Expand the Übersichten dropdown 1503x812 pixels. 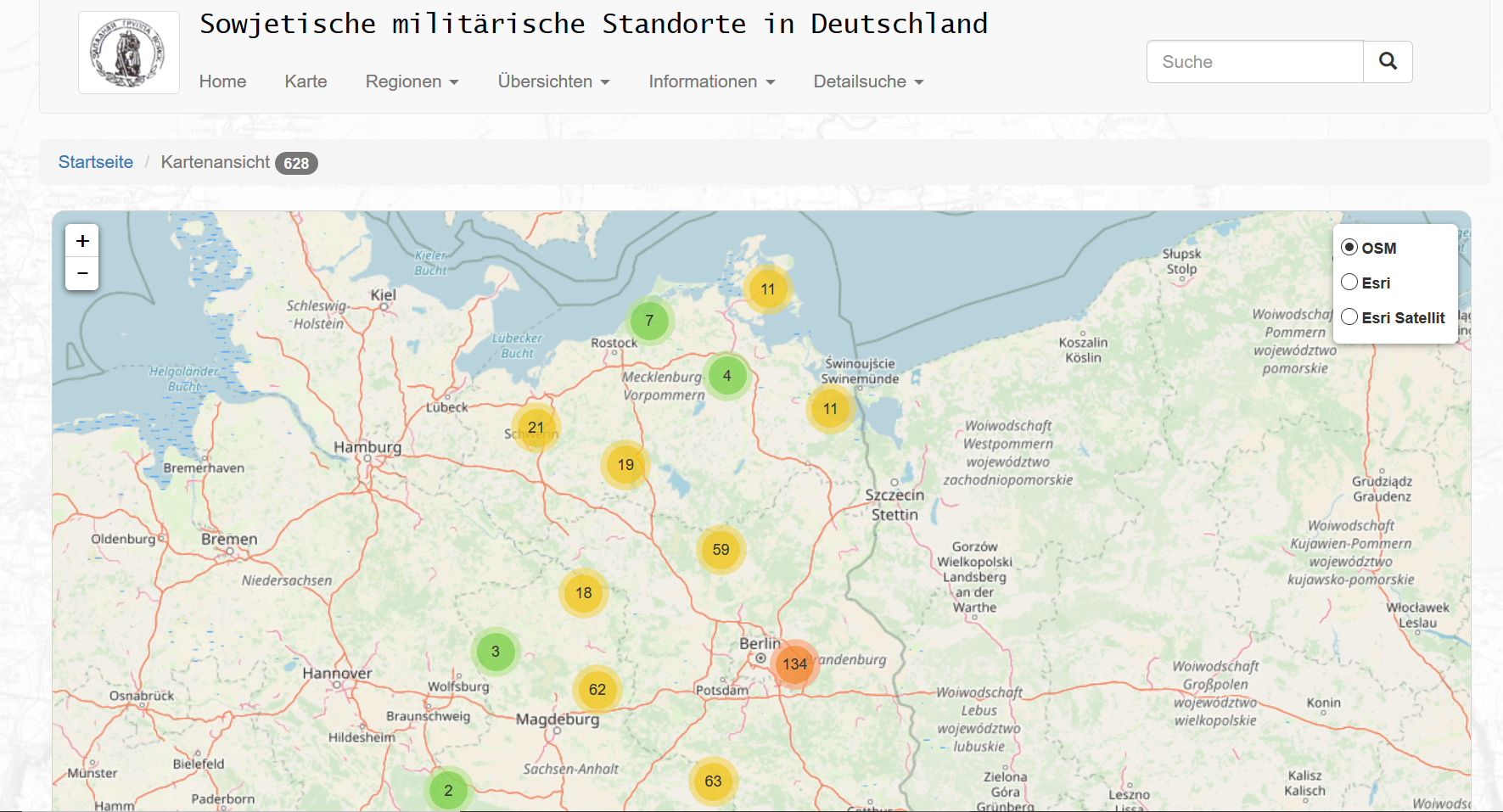[x=553, y=81]
